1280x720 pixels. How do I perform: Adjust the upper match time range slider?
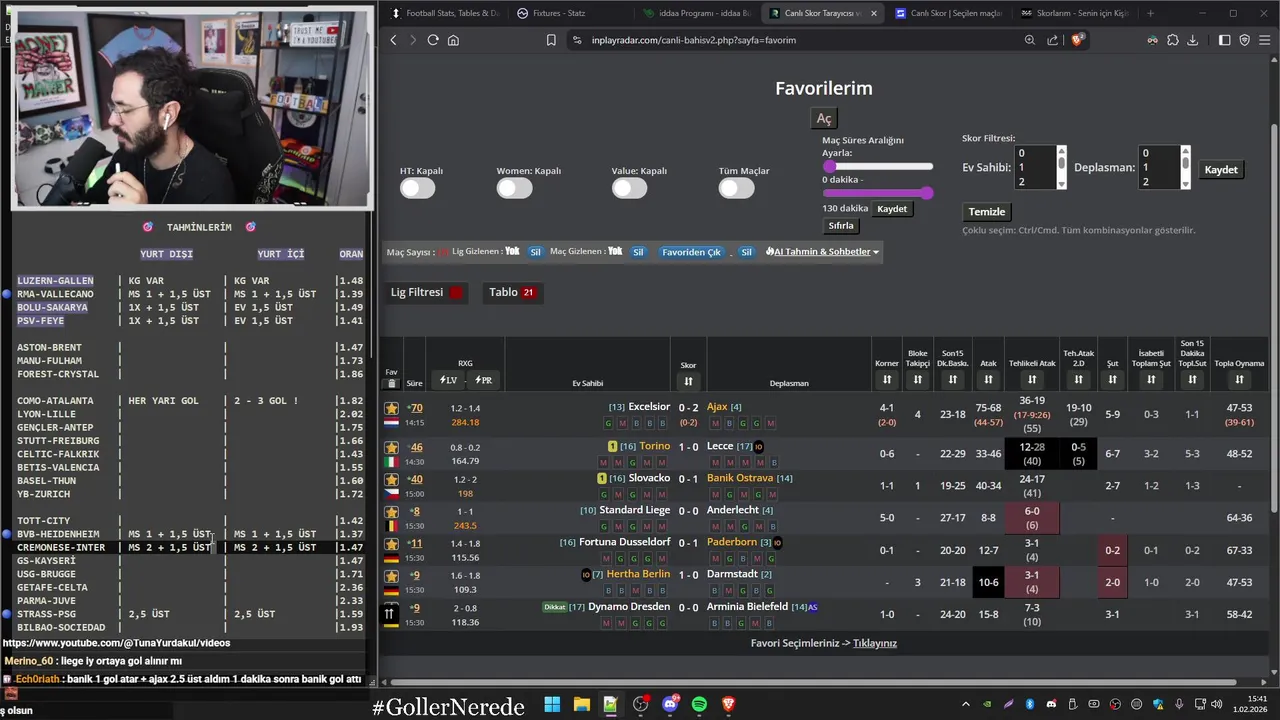click(877, 166)
